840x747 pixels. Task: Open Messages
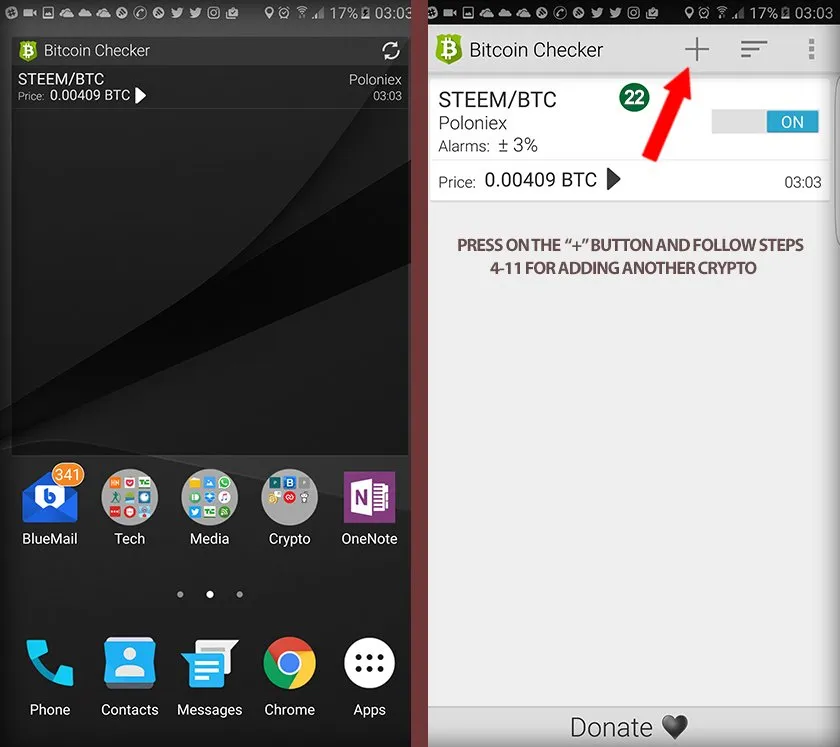tap(209, 677)
